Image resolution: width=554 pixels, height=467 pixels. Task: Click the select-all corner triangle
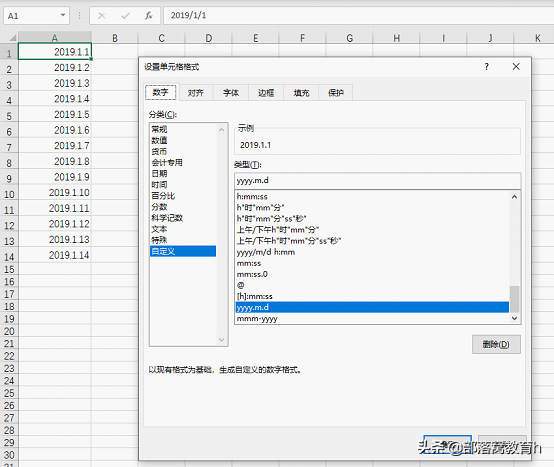[13, 37]
